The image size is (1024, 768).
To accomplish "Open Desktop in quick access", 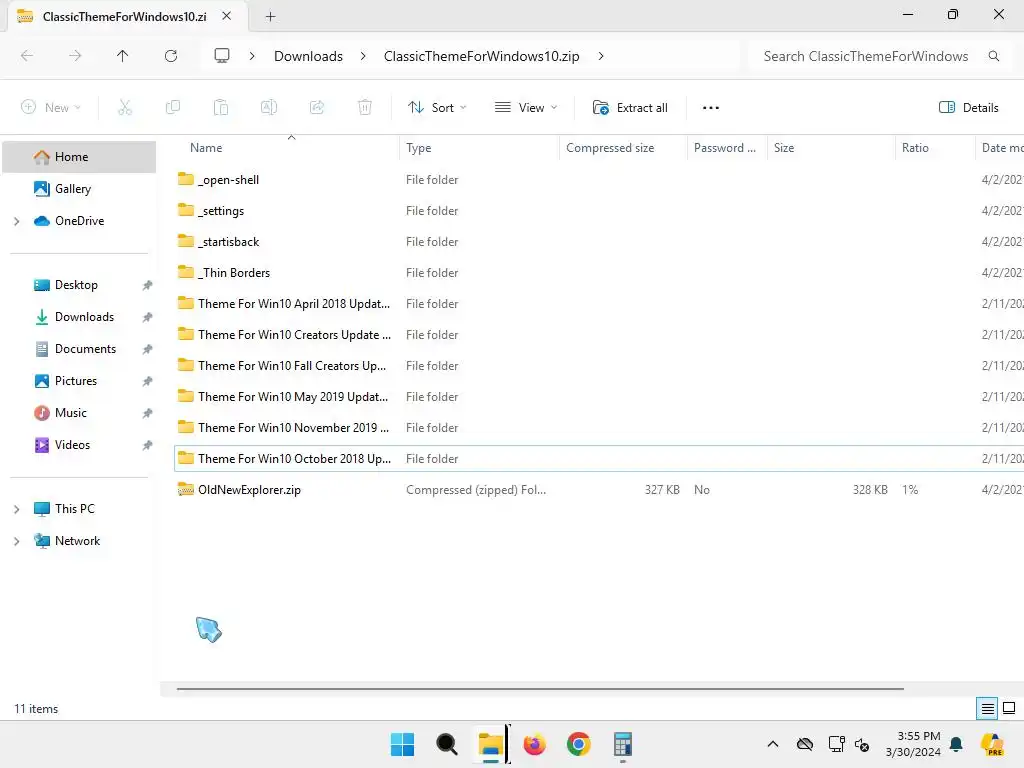I will click(79, 285).
